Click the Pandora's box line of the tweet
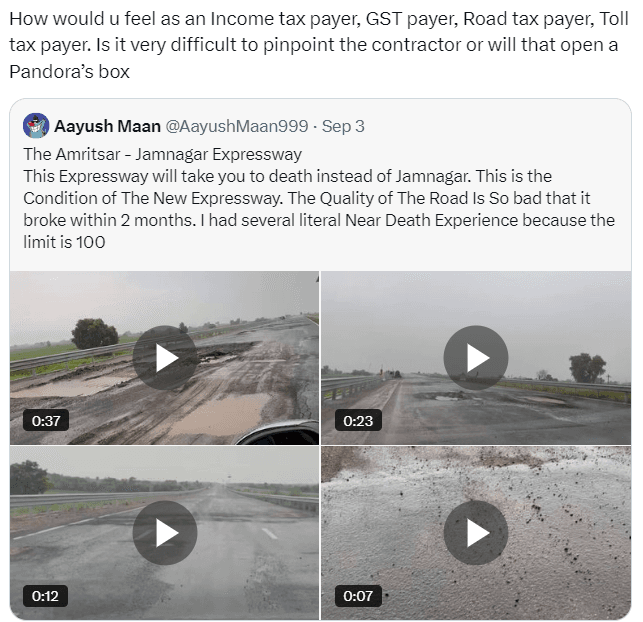Screen dimensions: 643x622 [x=69, y=72]
